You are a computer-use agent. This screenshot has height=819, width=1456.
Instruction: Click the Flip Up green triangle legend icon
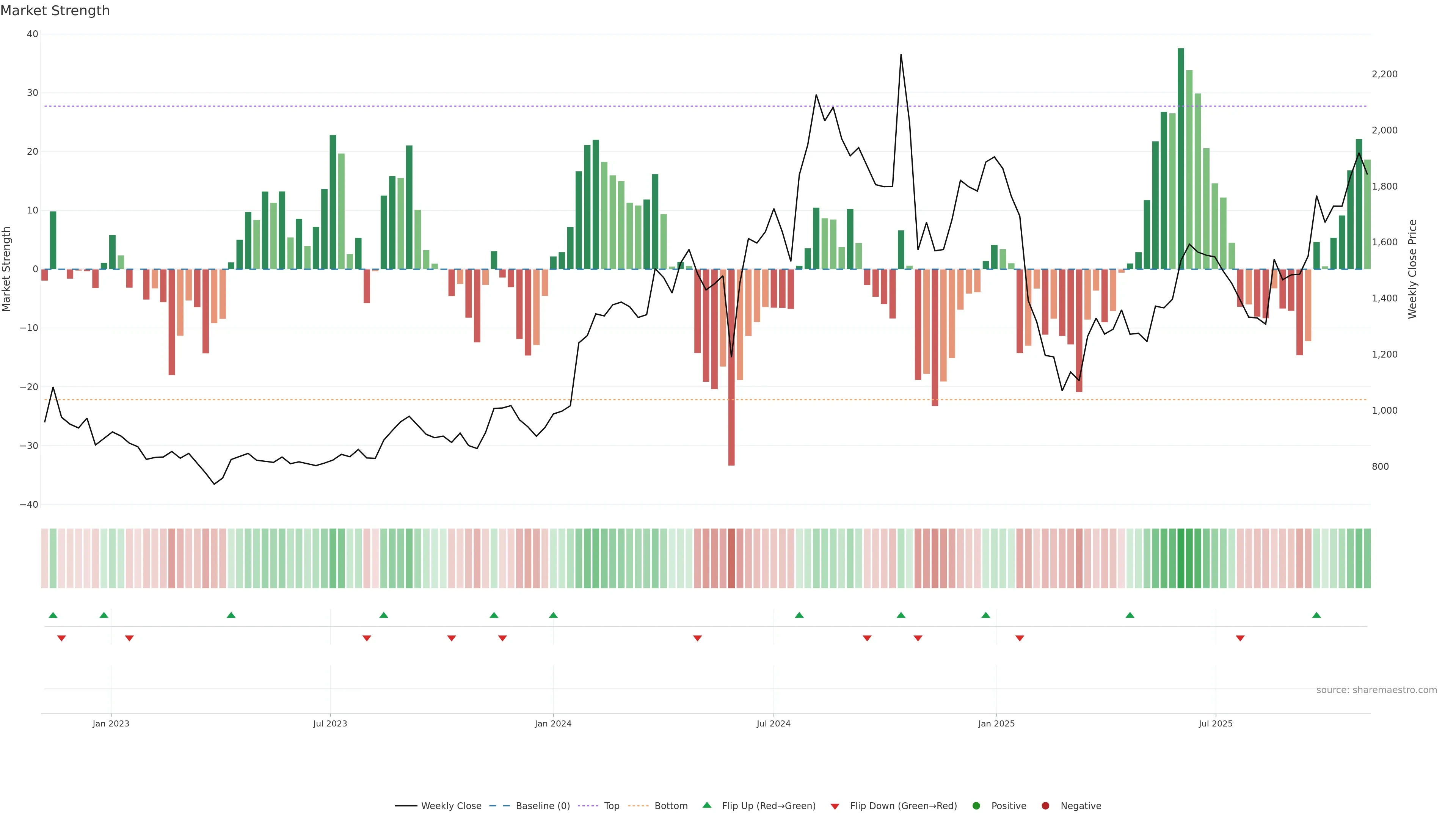point(706,805)
